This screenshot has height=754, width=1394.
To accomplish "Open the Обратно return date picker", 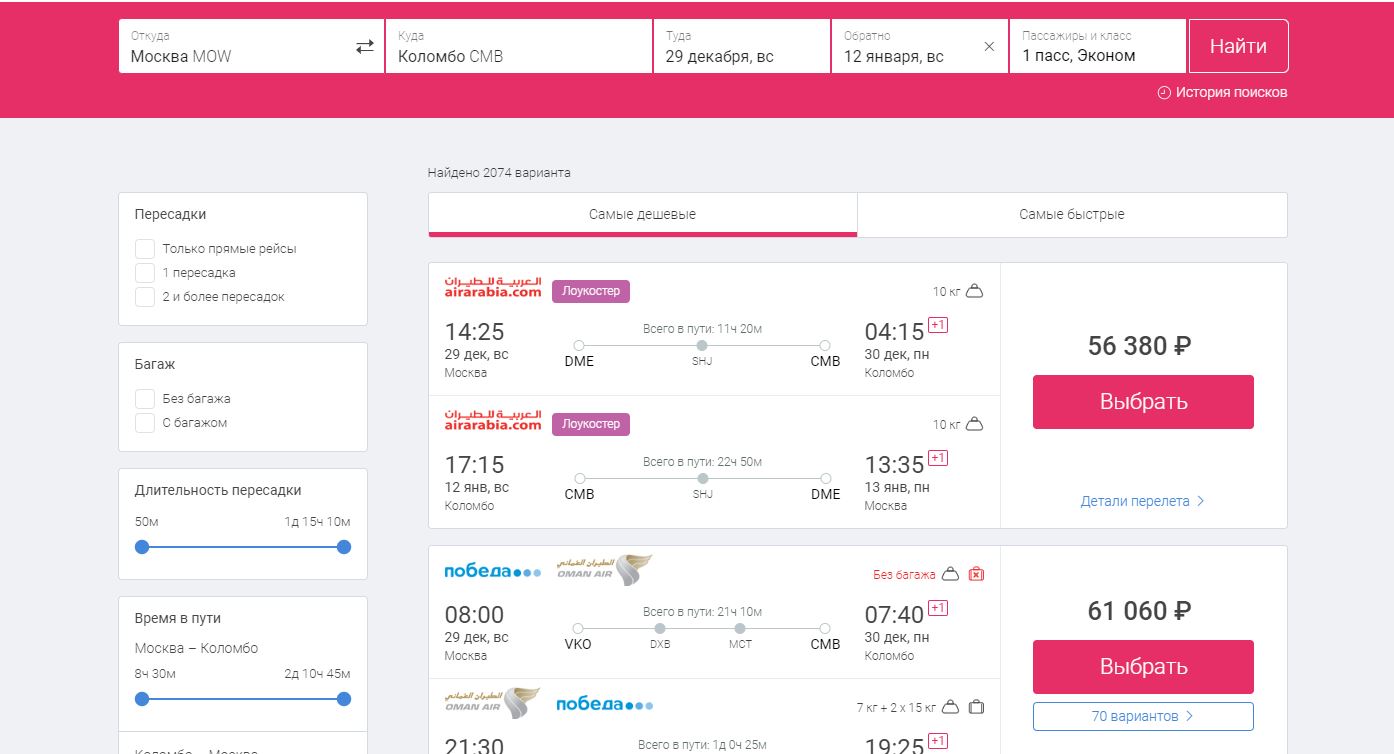I will [920, 46].
